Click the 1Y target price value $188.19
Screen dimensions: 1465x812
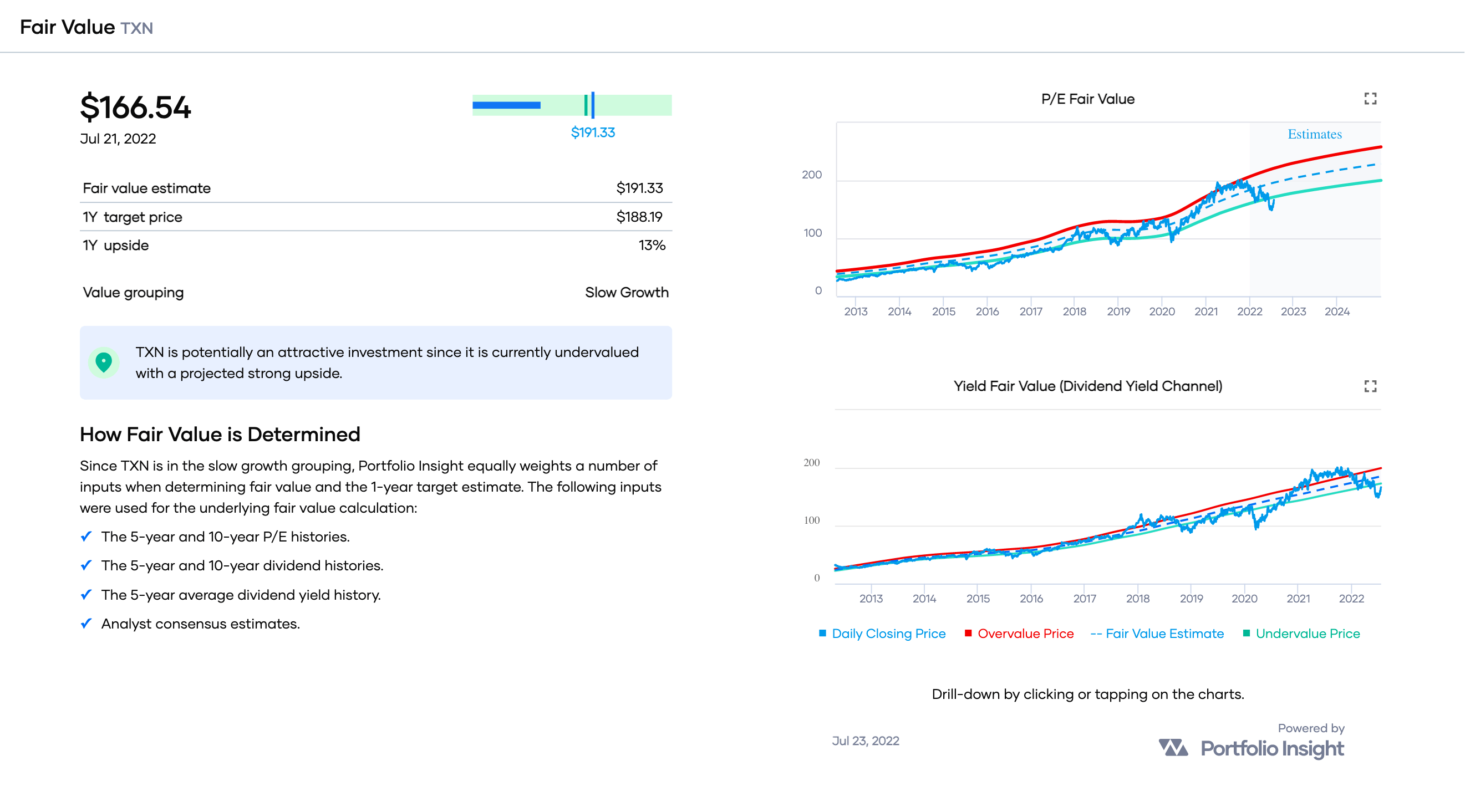639,217
